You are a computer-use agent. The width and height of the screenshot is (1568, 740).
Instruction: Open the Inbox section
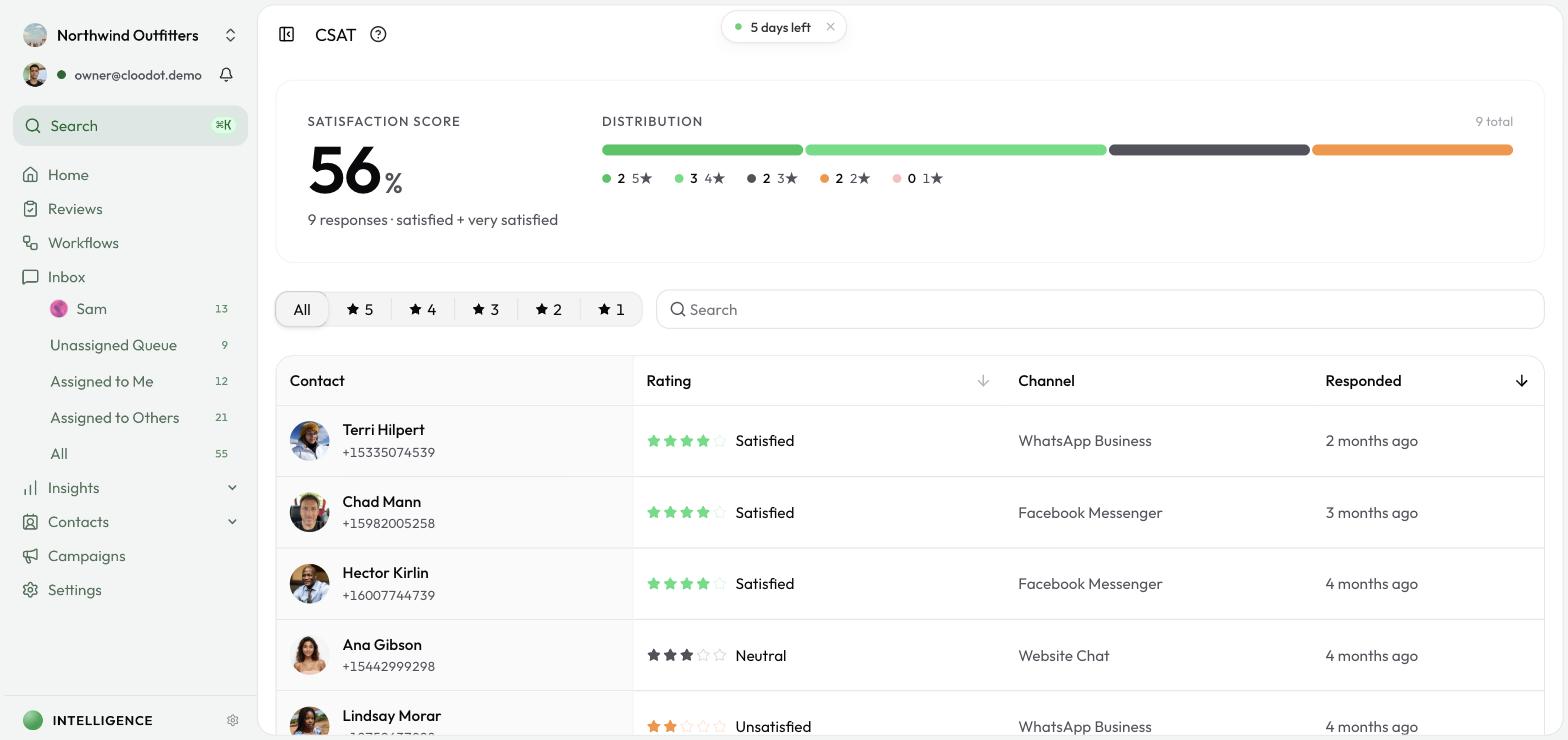66,277
